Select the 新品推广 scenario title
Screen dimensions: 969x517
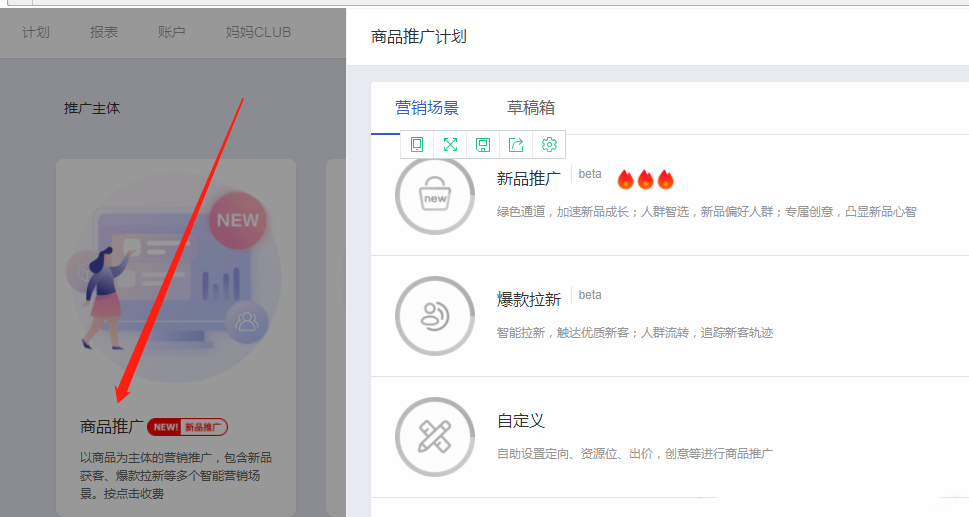click(528, 179)
